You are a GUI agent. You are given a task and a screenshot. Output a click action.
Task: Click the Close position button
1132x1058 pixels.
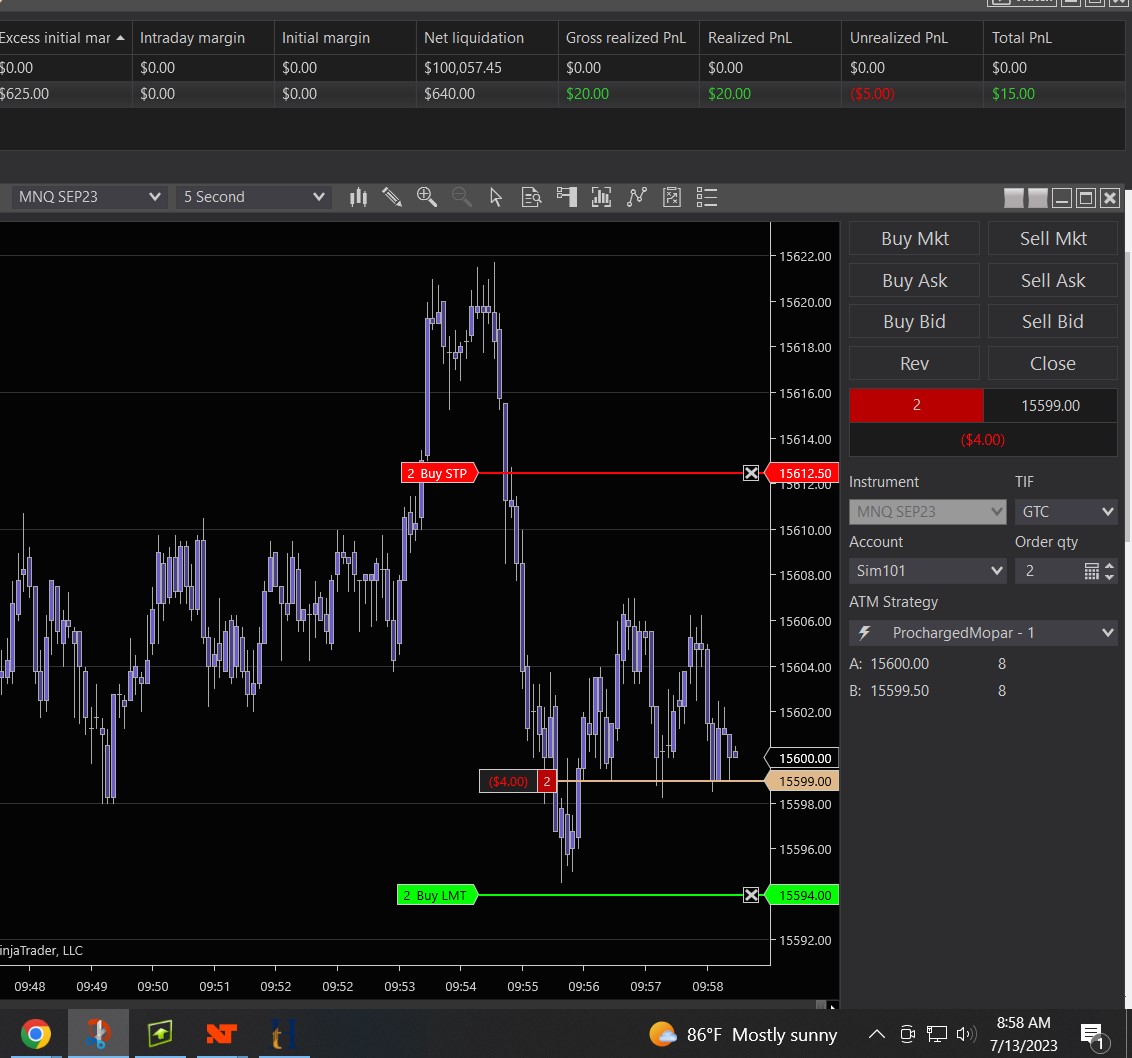pyautogui.click(x=1052, y=364)
